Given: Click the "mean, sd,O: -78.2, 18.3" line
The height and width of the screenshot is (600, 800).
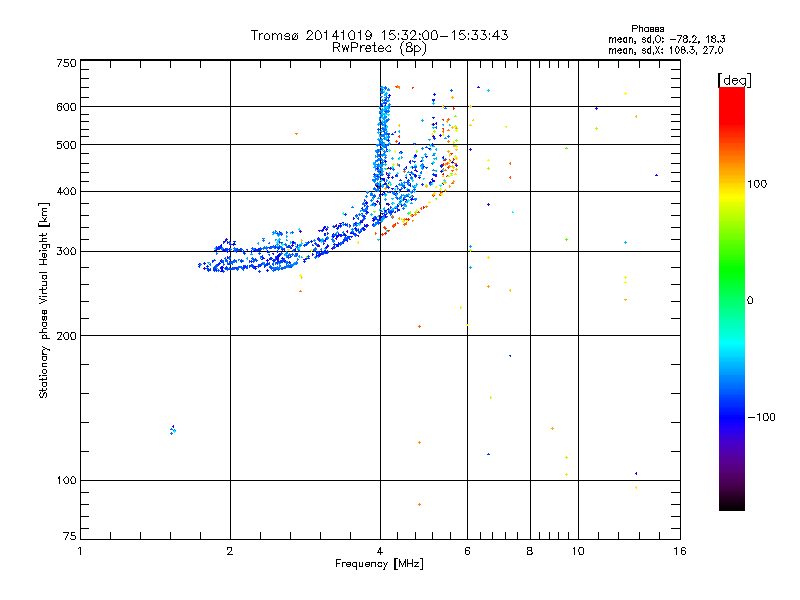Looking at the screenshot, I should tap(666, 39).
